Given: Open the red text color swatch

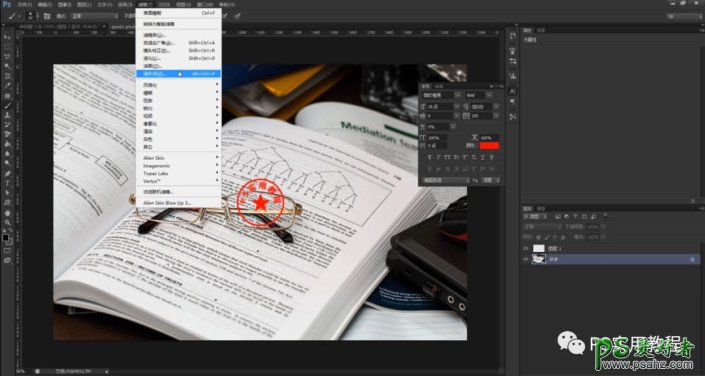Looking at the screenshot, I should [489, 146].
